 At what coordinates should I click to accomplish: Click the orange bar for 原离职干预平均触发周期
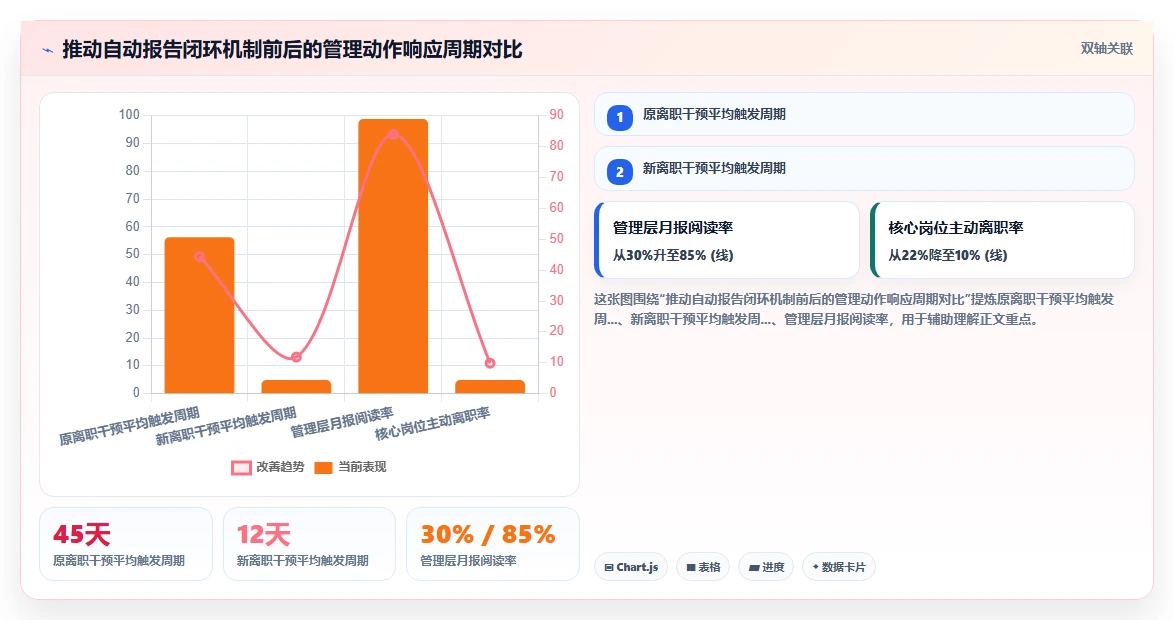pyautogui.click(x=199, y=315)
